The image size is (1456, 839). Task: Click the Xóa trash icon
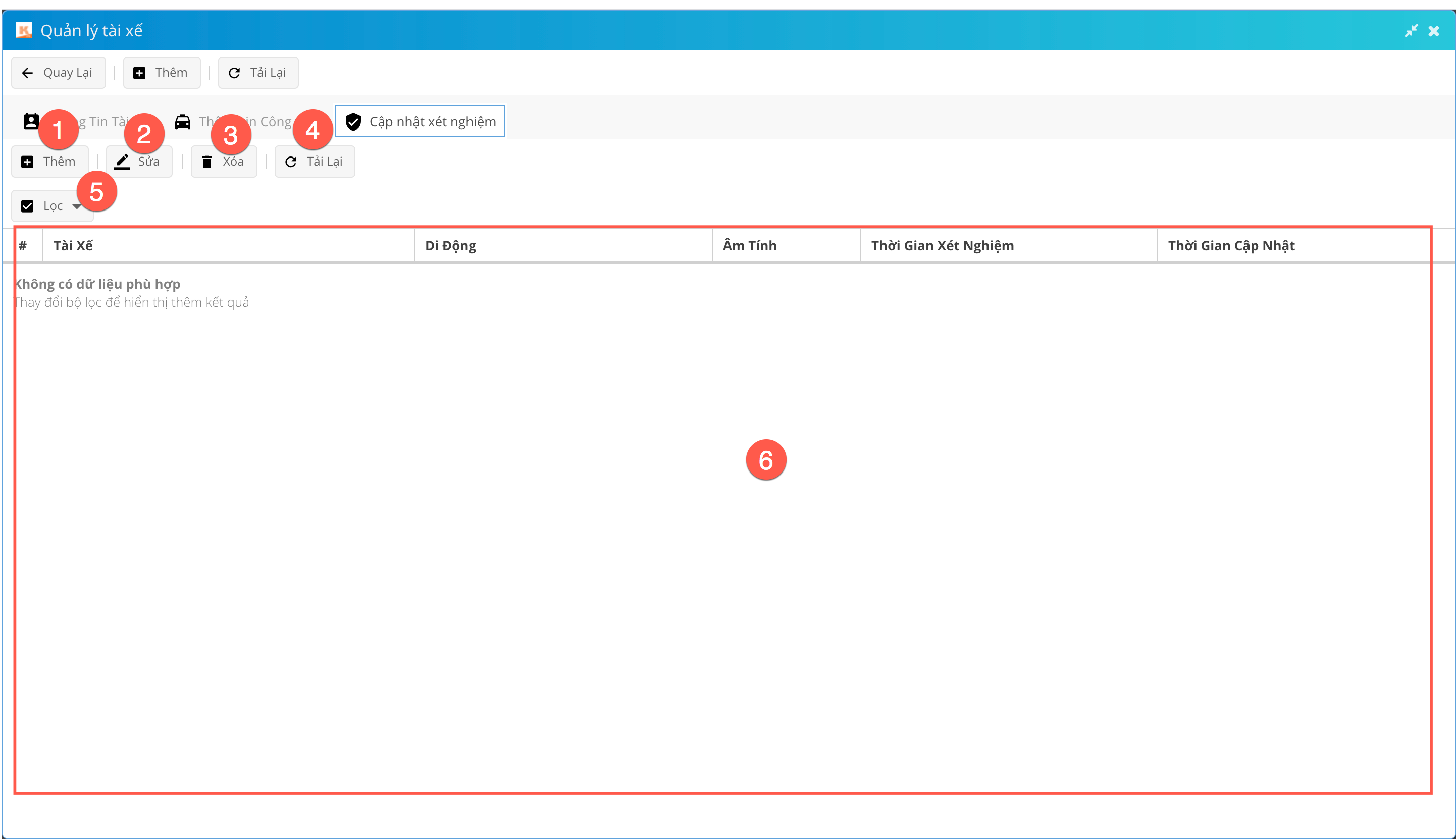207,162
